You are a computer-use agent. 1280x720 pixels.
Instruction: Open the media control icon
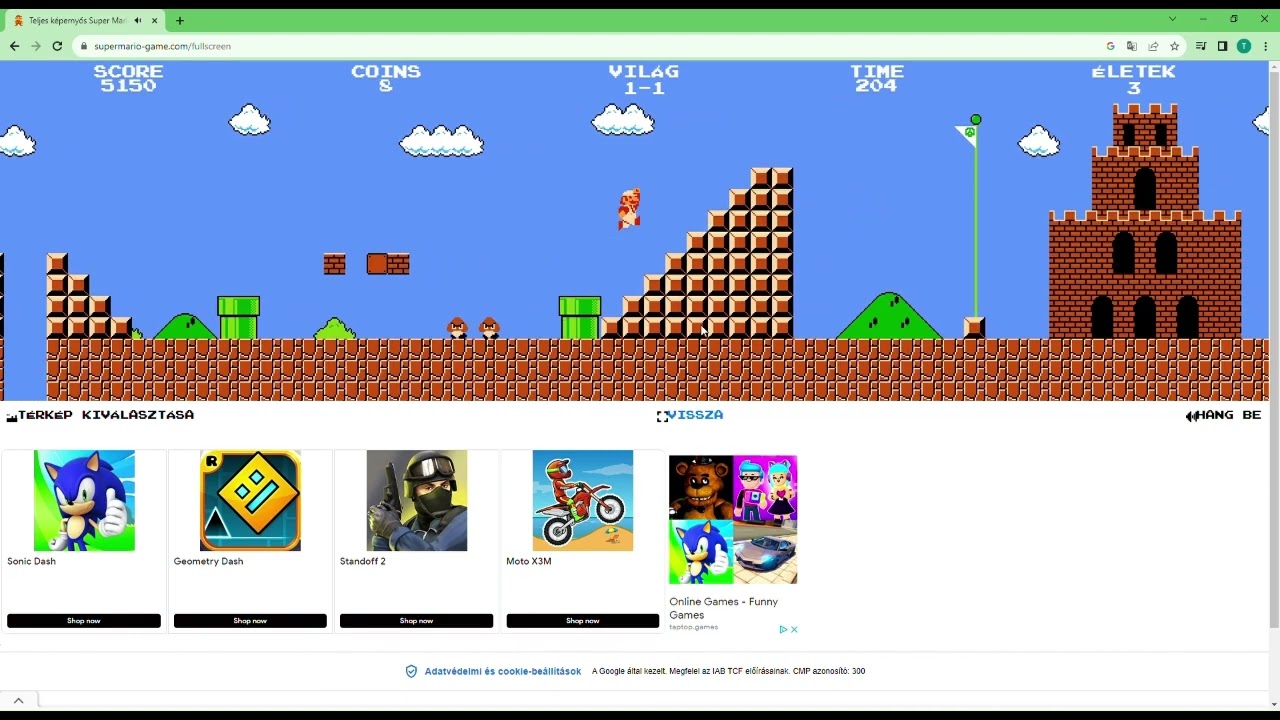[x=1201, y=46]
